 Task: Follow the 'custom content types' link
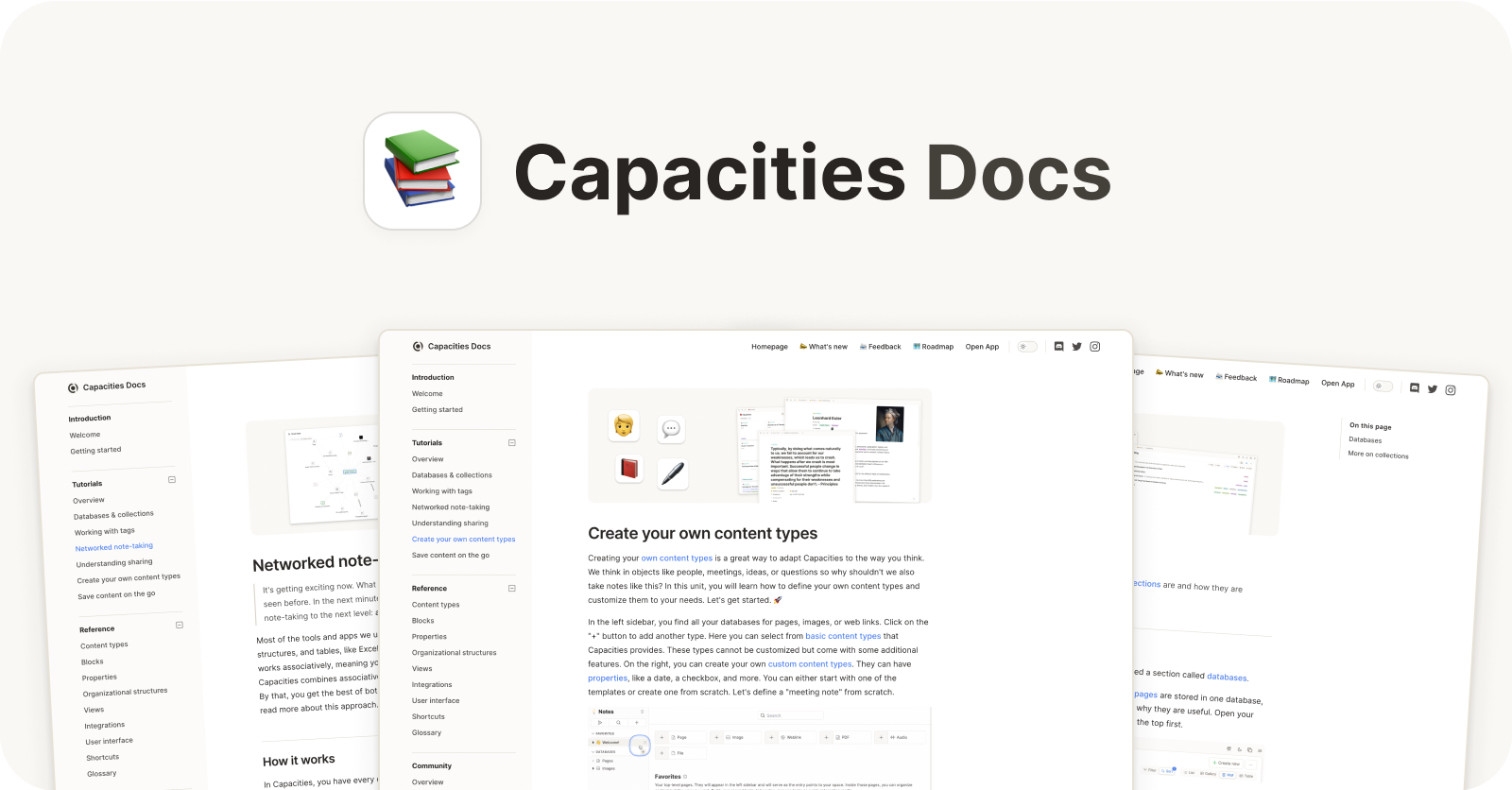click(810, 664)
